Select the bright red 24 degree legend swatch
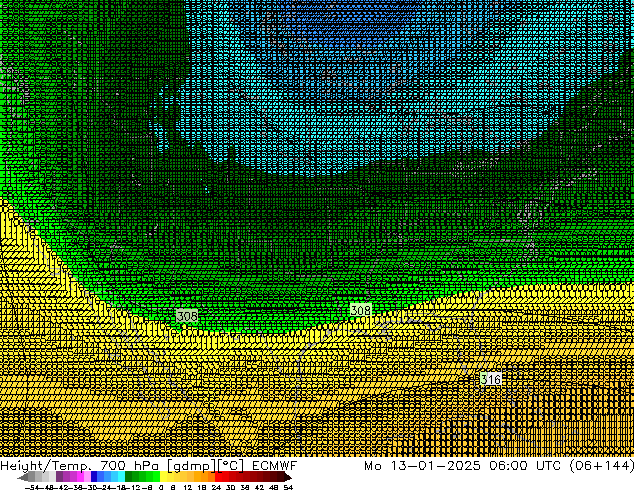The height and width of the screenshot is (490, 634). point(218,478)
